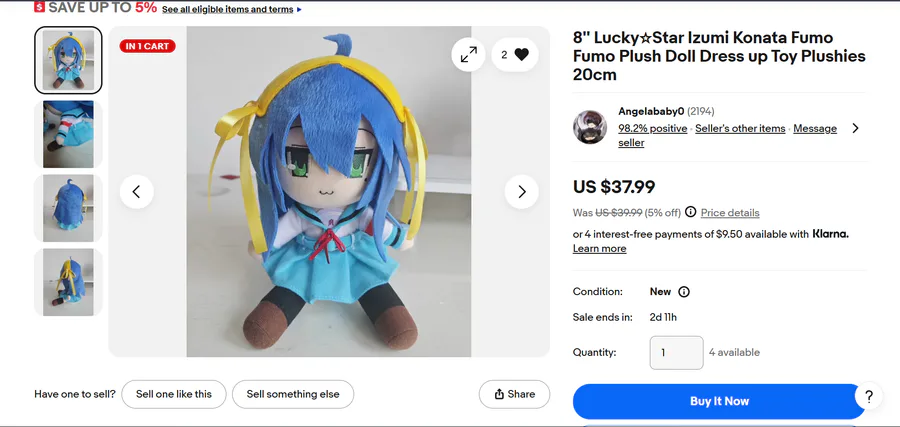The height and width of the screenshot is (427, 900).
Task: Open the help question mark button
Action: (869, 396)
